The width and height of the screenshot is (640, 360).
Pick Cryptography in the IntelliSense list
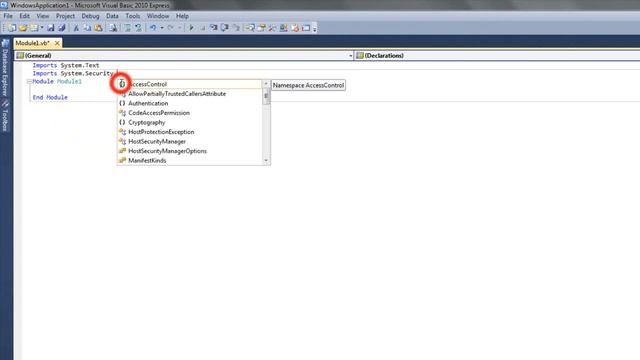click(x=189, y=122)
